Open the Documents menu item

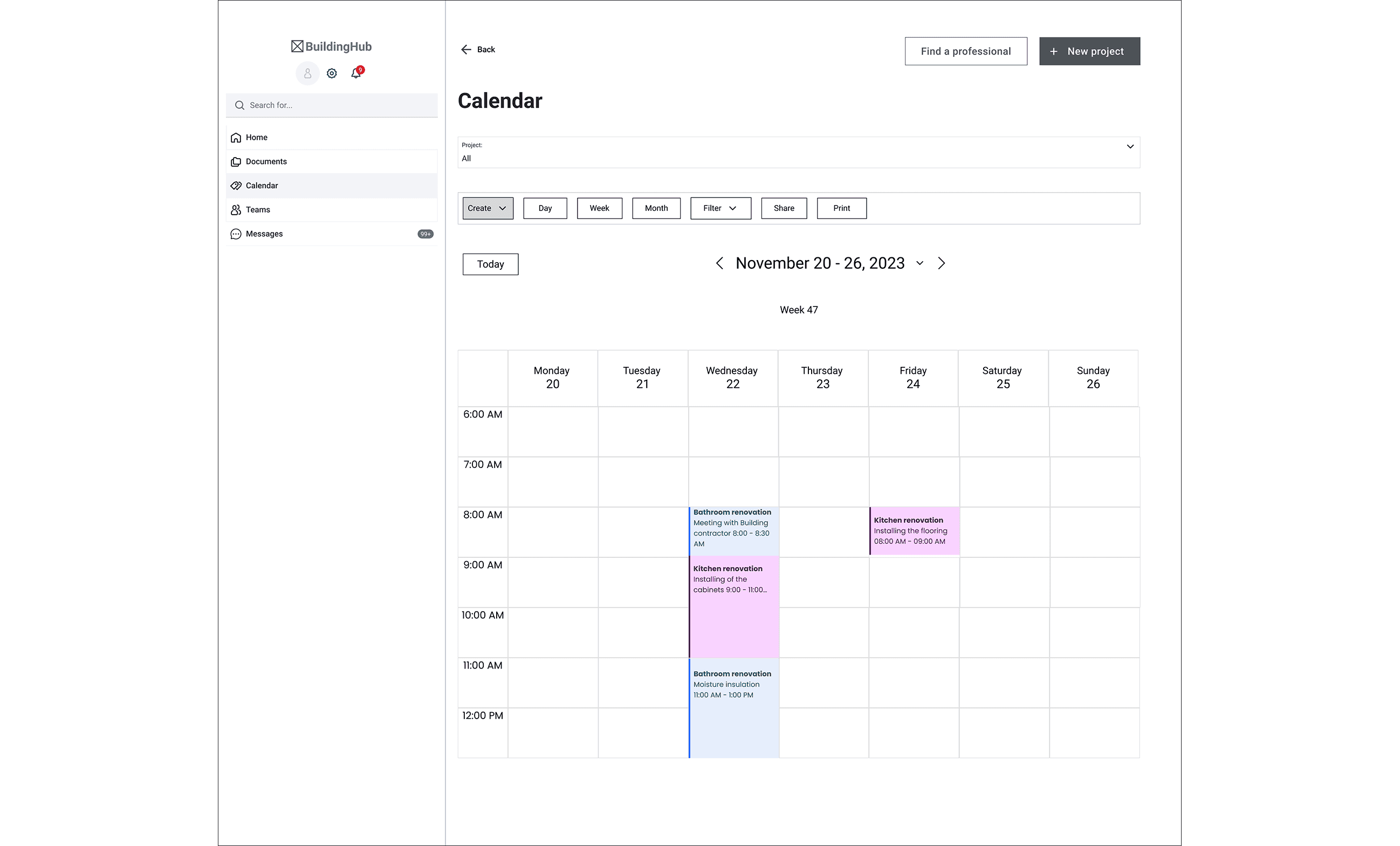pos(332,161)
